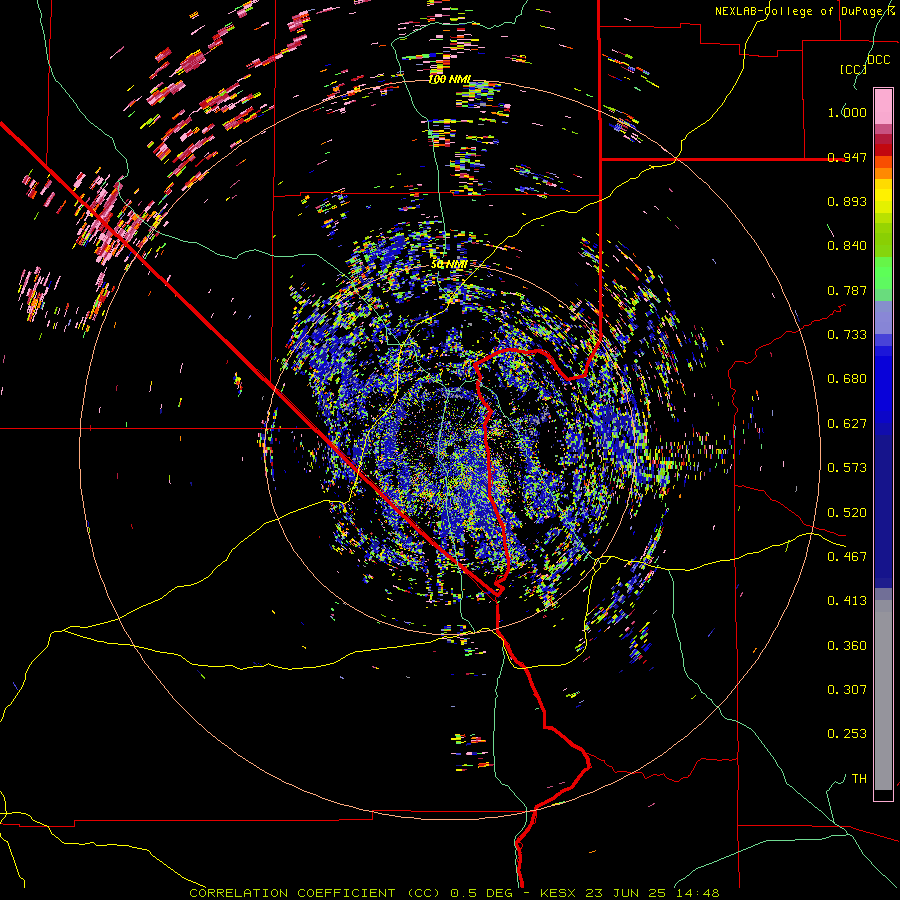Click the 0.680 scale value

[x=847, y=379]
